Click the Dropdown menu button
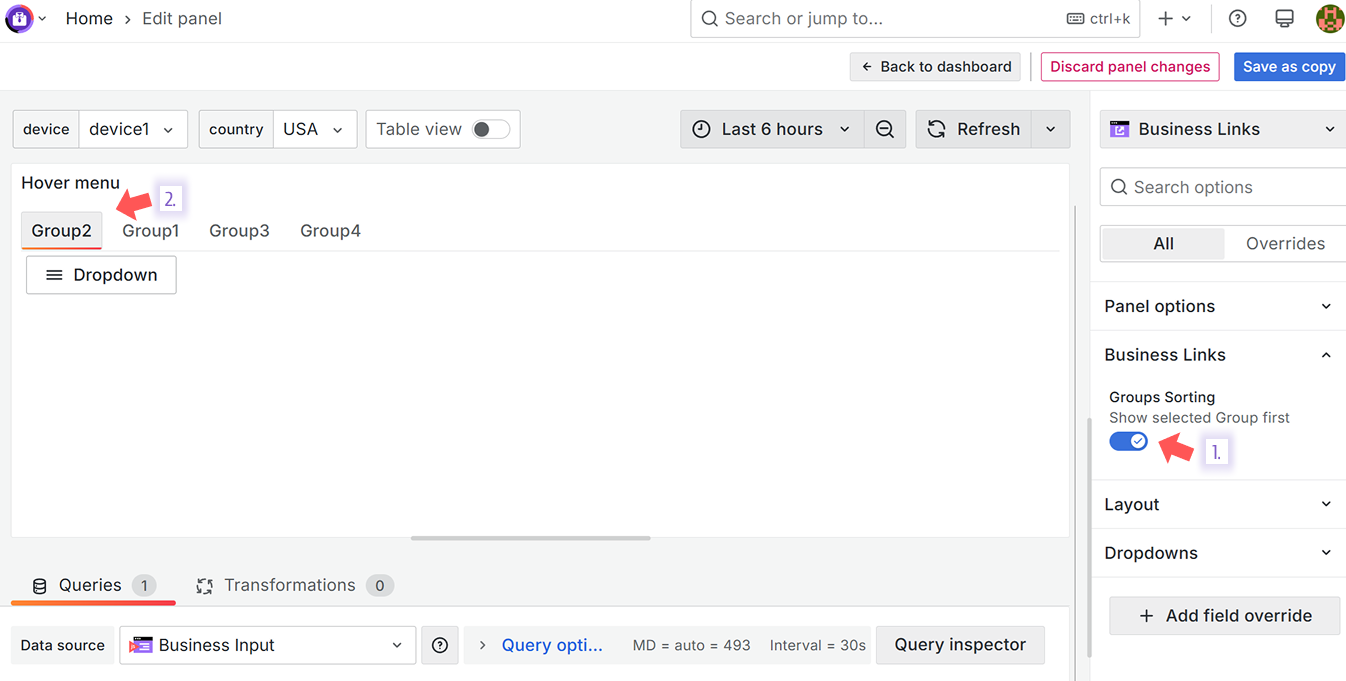The height and width of the screenshot is (681, 1346). (x=101, y=275)
